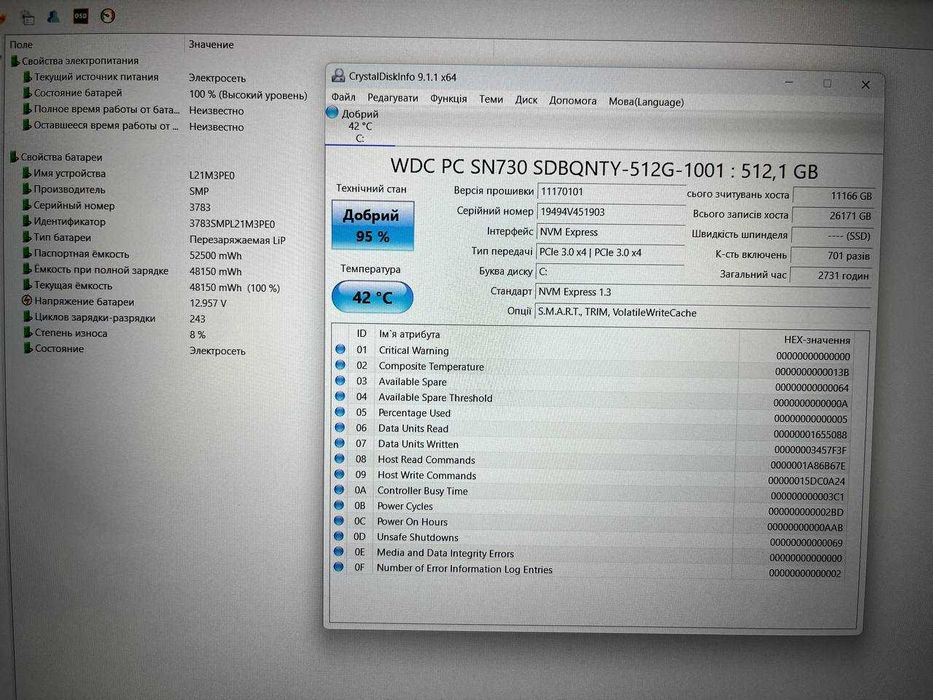This screenshot has width=933, height=700.
Task: Click the blue status dot for Data Units Written
Action: tap(340, 443)
